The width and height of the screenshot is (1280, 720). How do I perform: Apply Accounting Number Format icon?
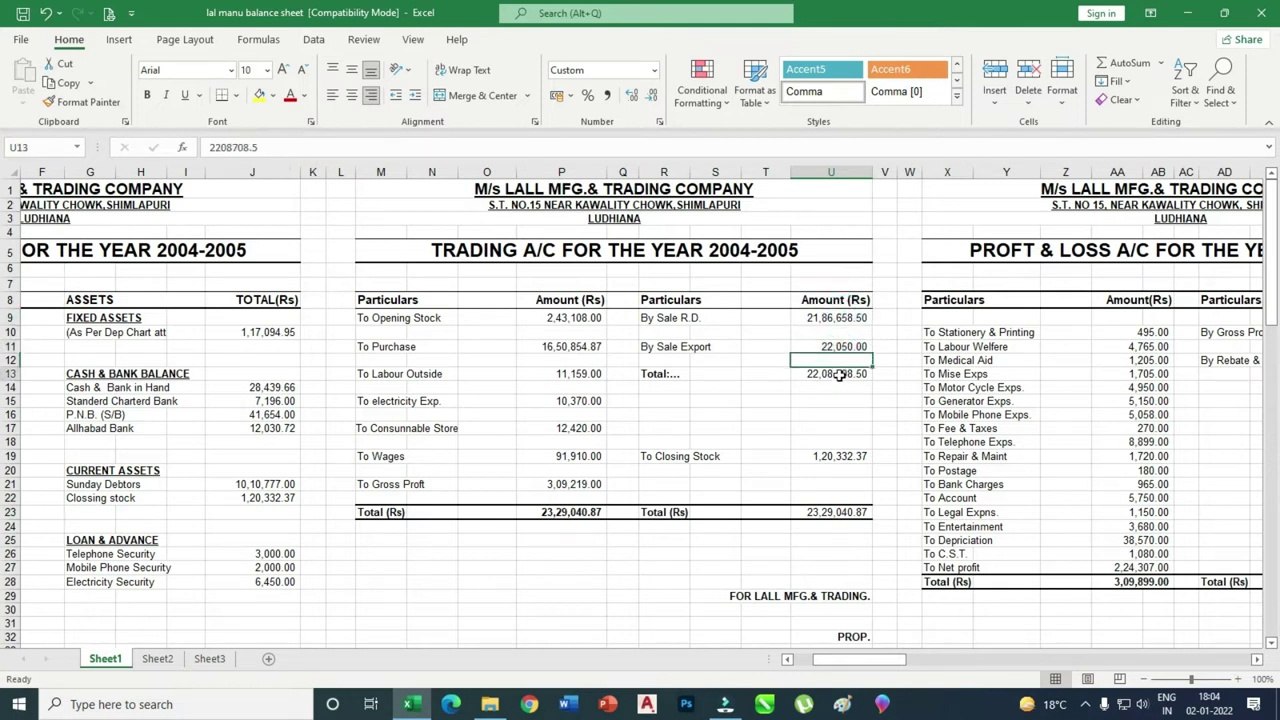557,95
